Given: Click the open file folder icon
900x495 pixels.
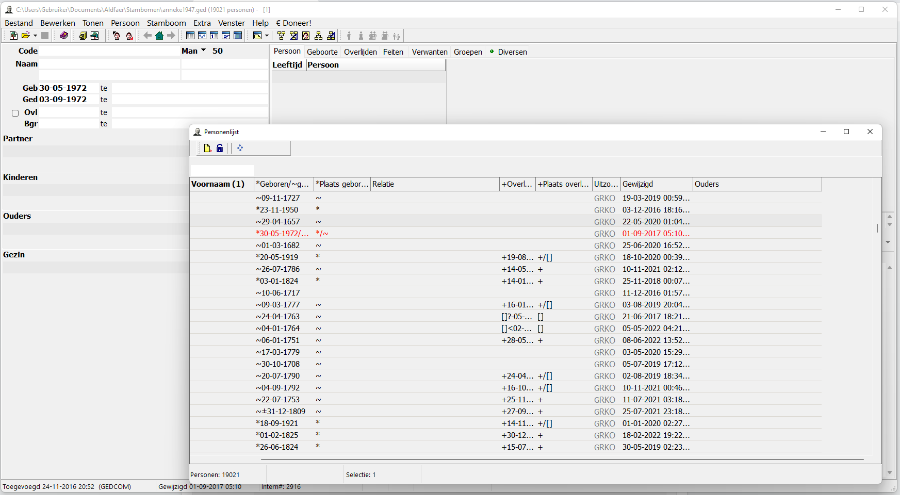Looking at the screenshot, I should 24,36.
